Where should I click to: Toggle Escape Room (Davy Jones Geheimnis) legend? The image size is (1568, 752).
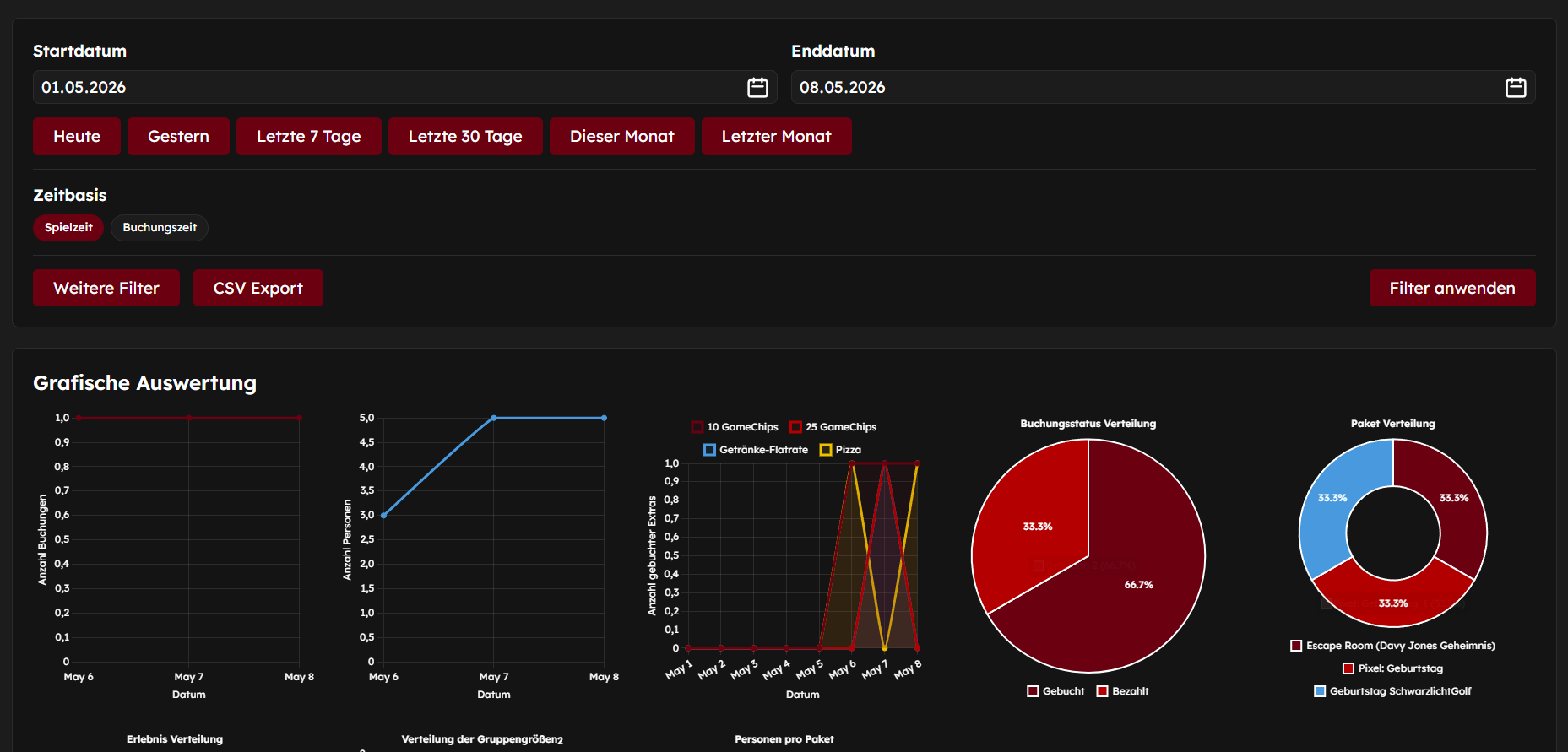[x=1393, y=646]
